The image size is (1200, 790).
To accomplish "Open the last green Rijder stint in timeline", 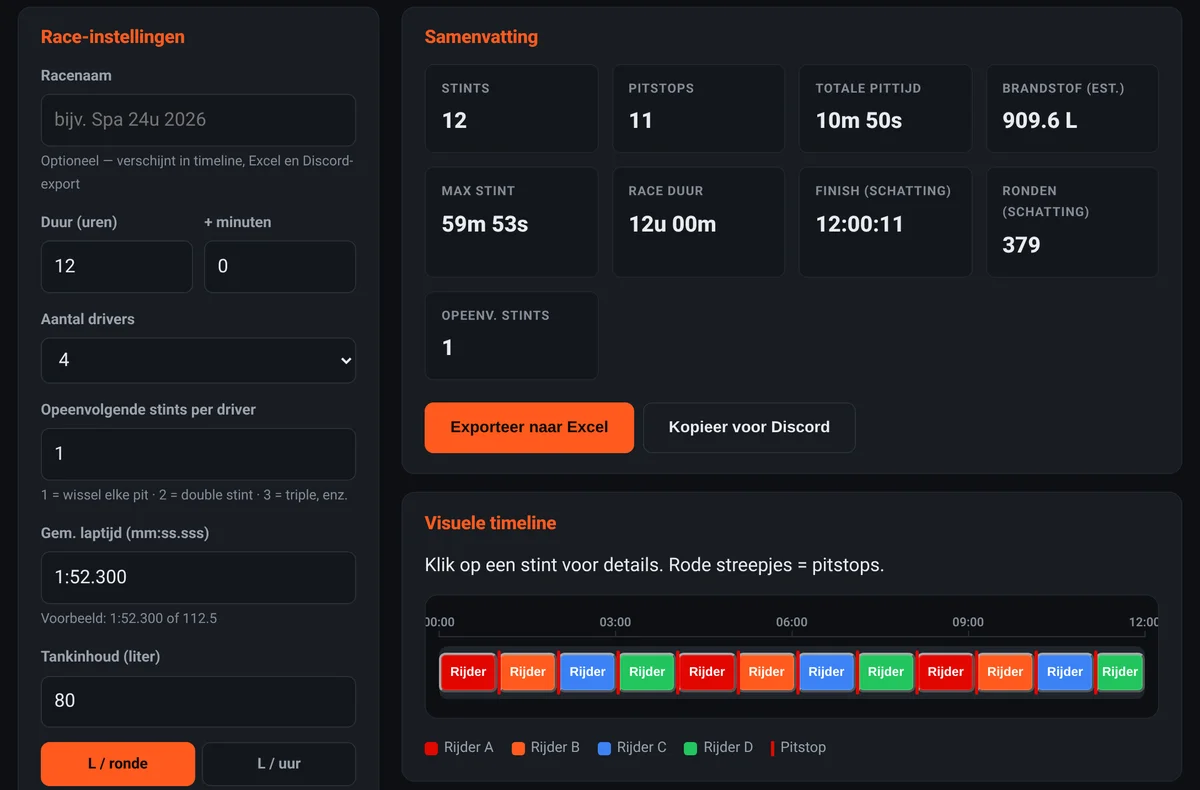I will click(1120, 672).
